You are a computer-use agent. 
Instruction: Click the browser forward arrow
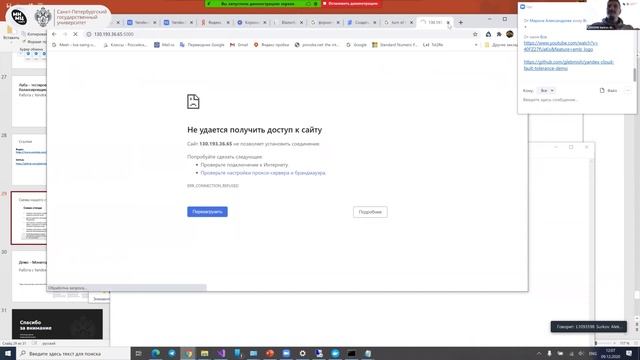65,34
